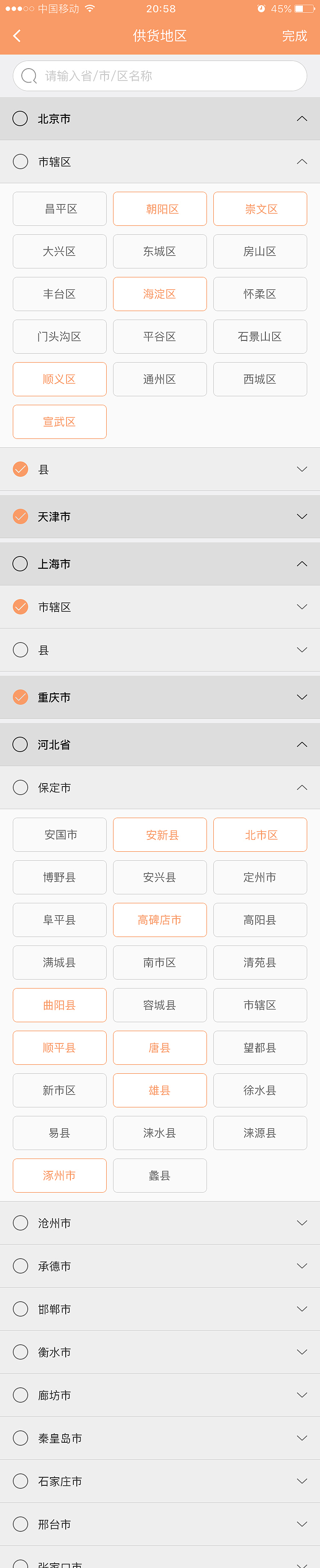The height and width of the screenshot is (1568, 320).
Task: Expand the 沧州市 row chevron
Action: [302, 1223]
